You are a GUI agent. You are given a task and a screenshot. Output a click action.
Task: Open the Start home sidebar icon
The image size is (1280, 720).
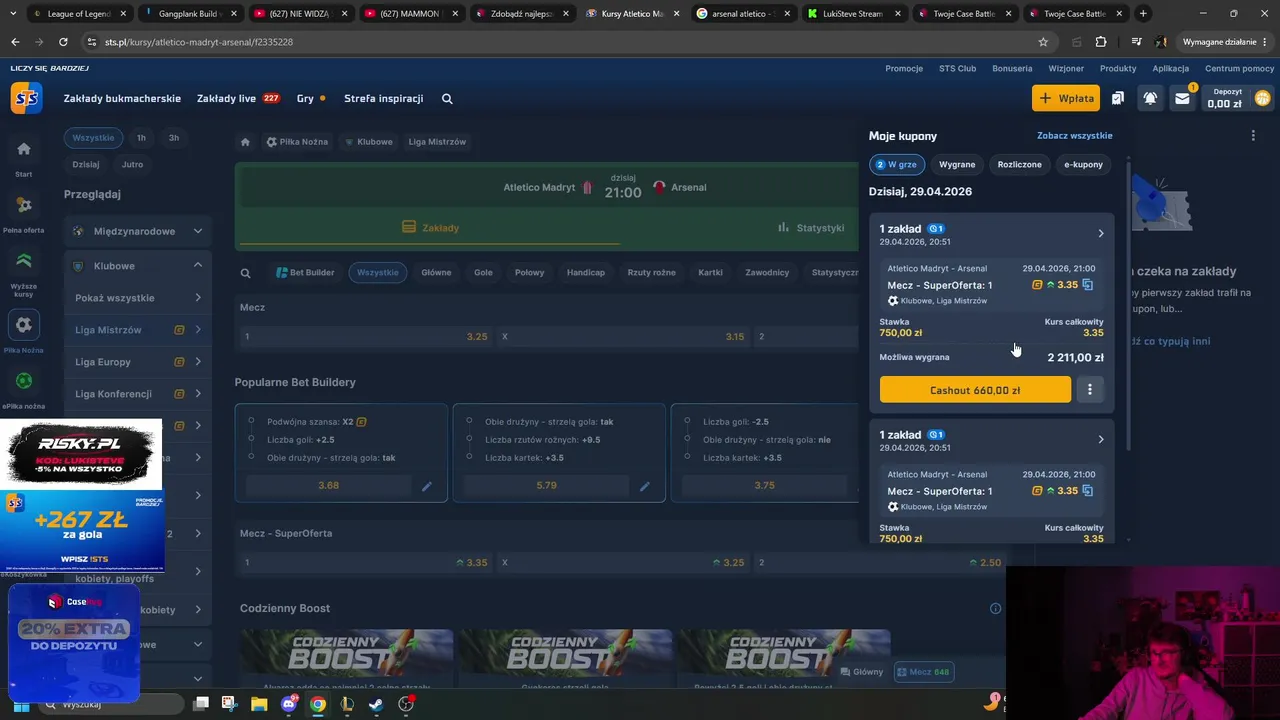[x=24, y=149]
